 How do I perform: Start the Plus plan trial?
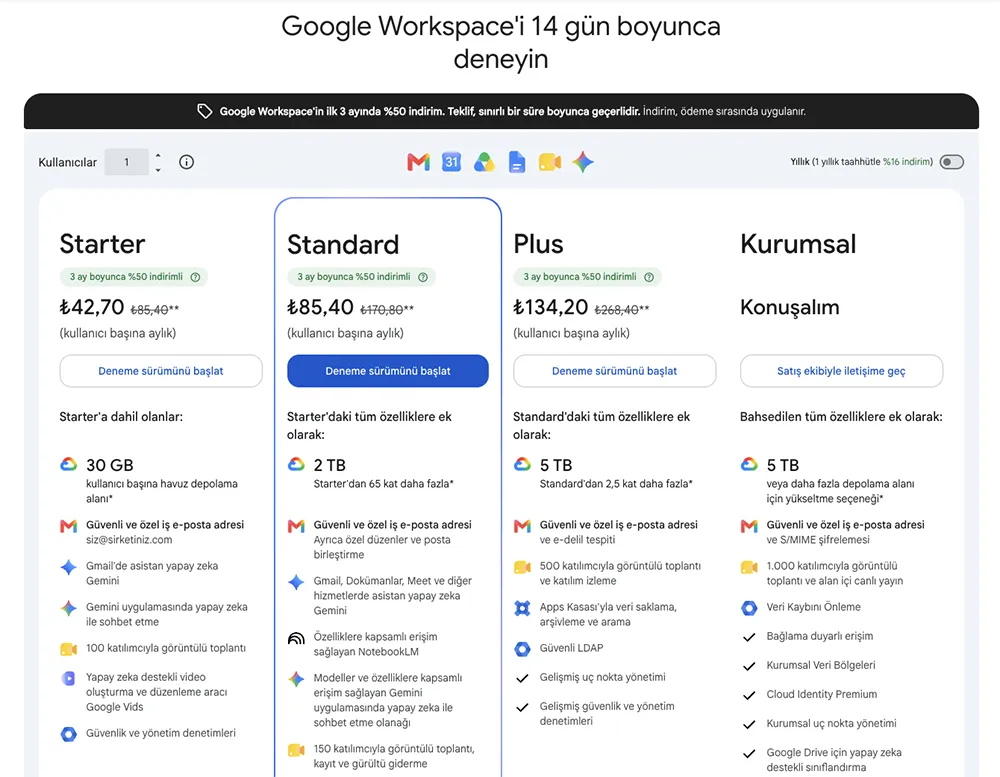[x=614, y=371]
